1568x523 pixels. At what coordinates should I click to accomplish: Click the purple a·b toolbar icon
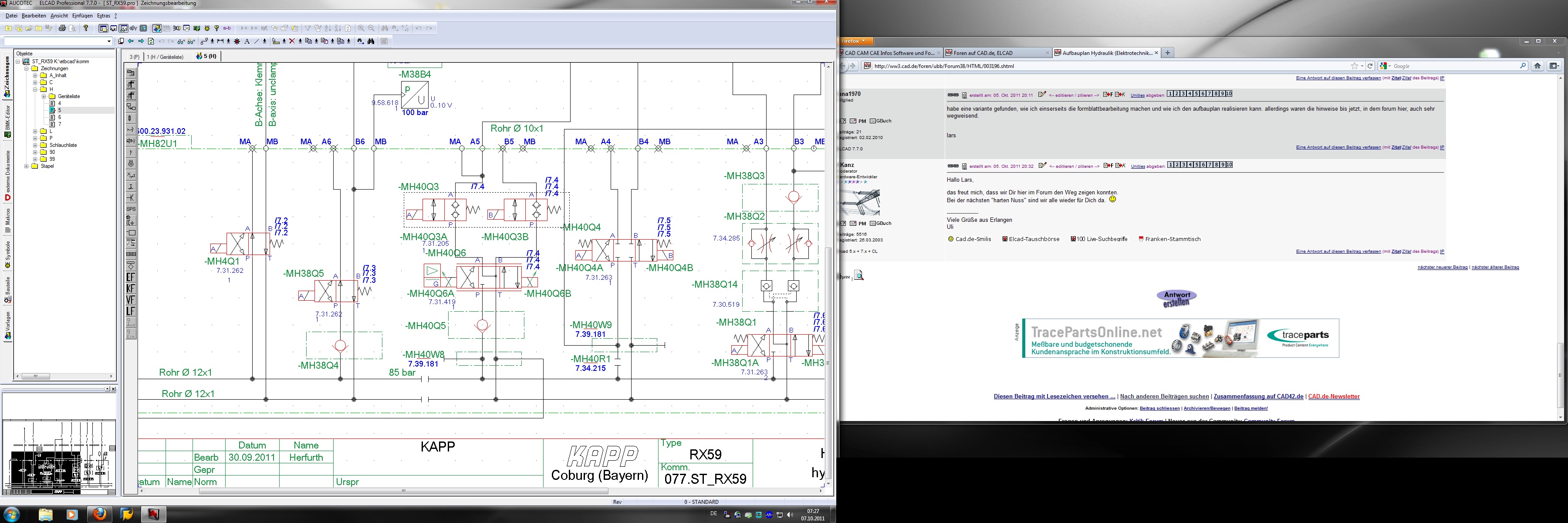coord(227,29)
